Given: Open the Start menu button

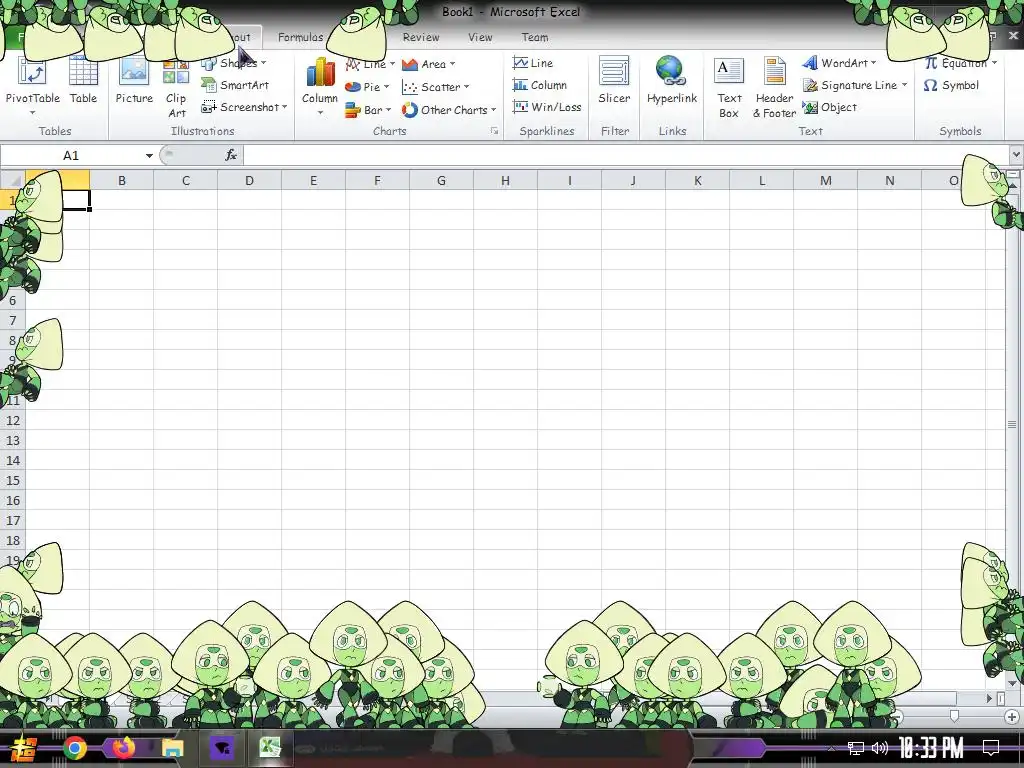Looking at the screenshot, I should (24, 748).
